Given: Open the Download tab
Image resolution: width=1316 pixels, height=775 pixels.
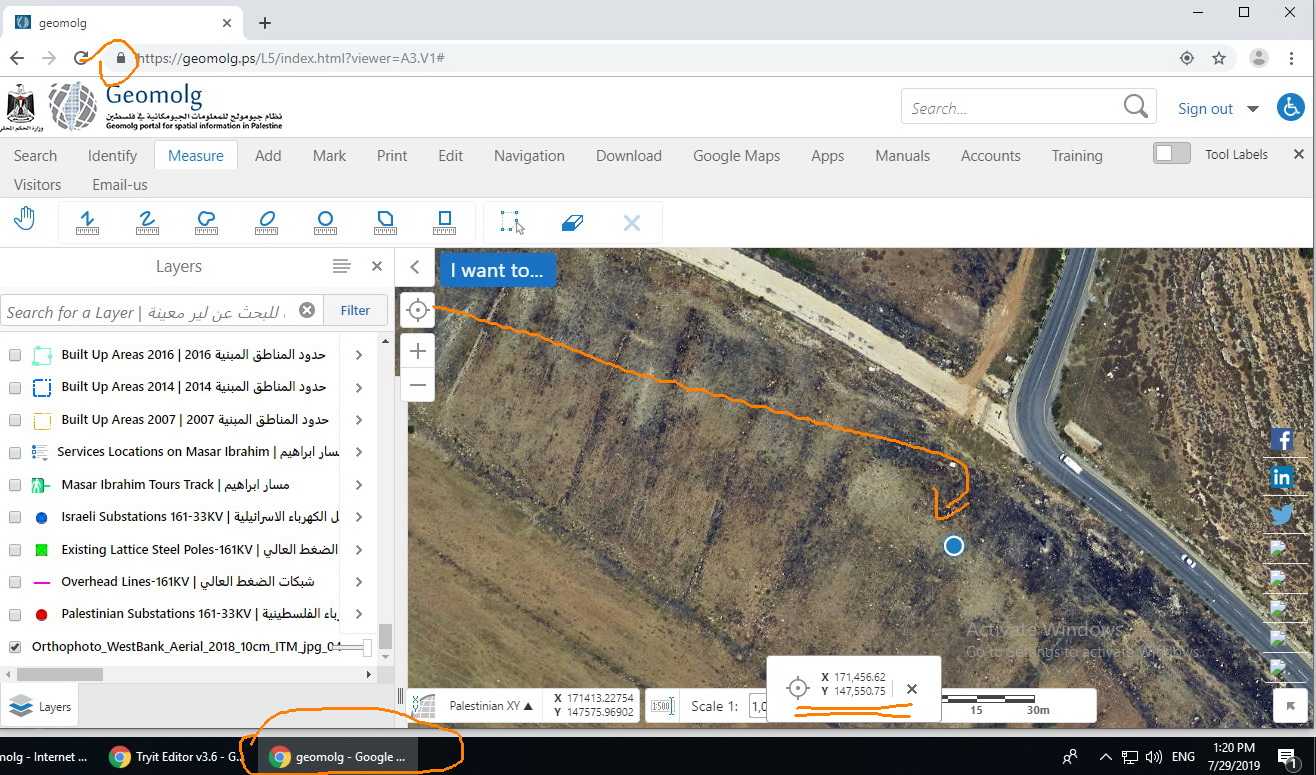Looking at the screenshot, I should pos(629,155).
